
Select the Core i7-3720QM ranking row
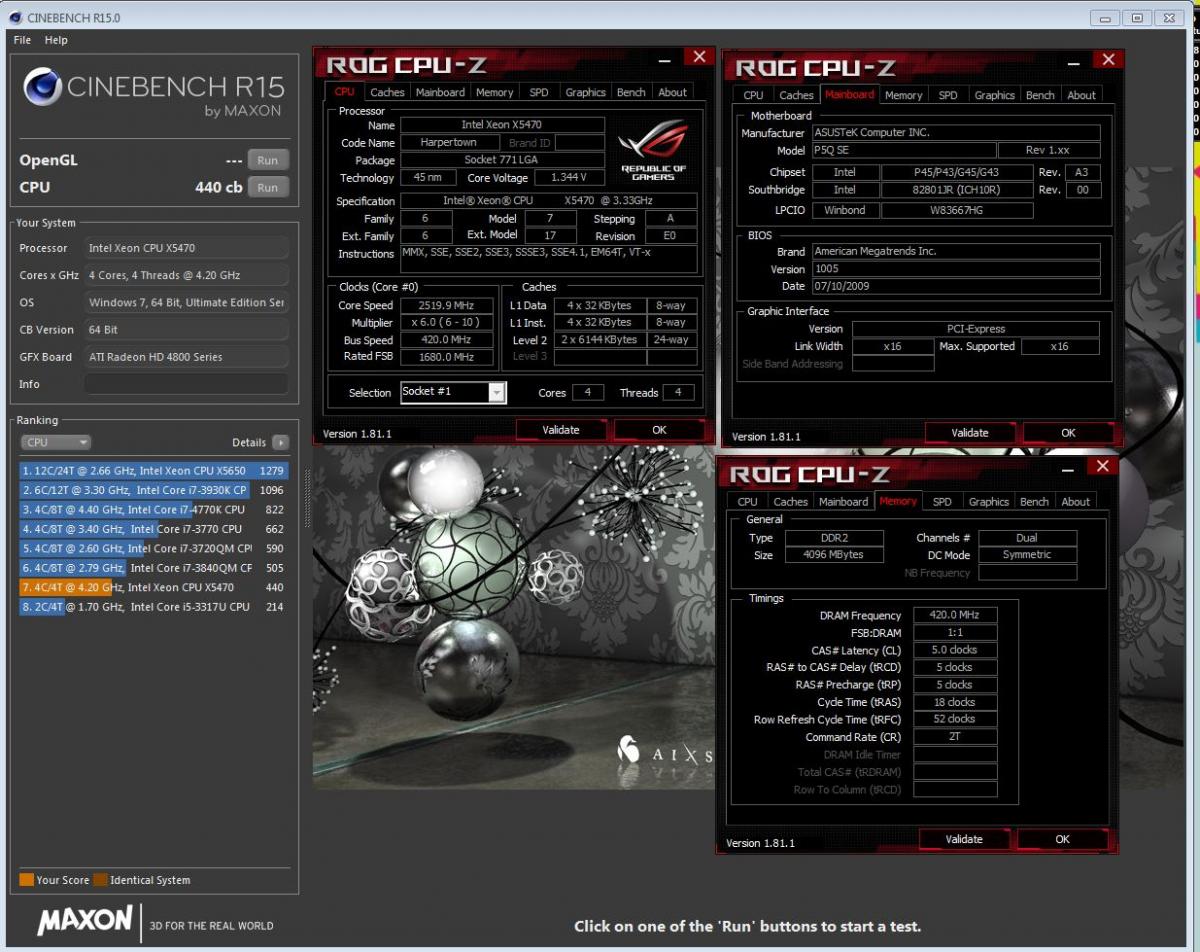[x=153, y=548]
